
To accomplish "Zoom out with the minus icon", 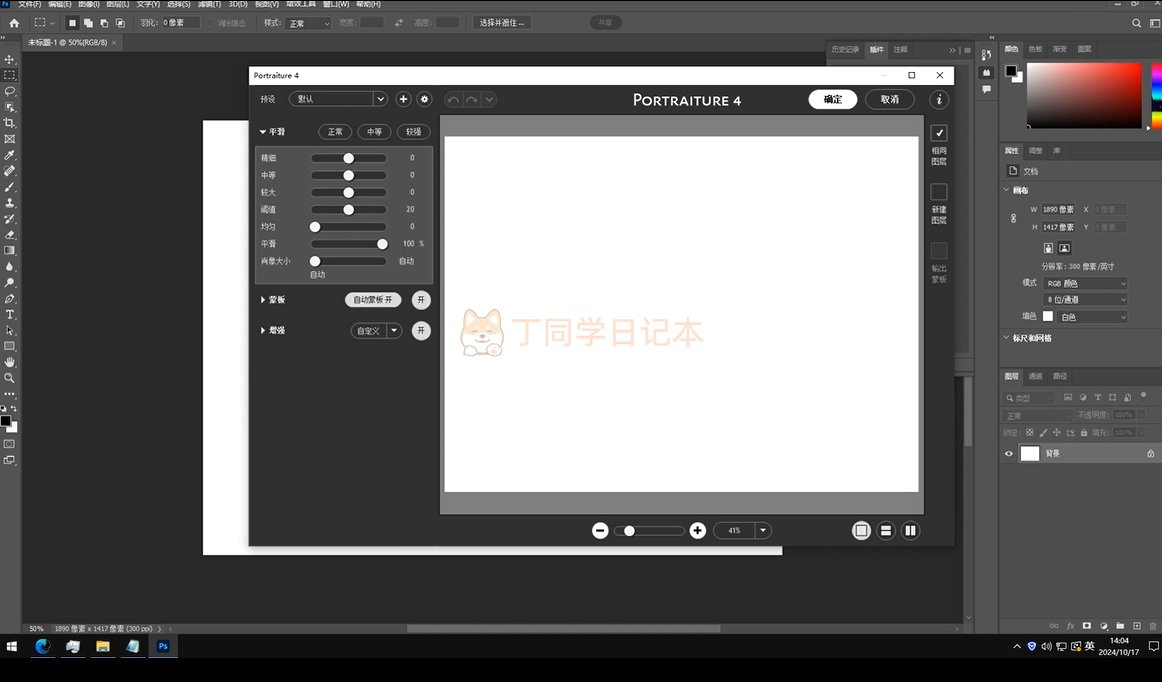I will coord(600,531).
